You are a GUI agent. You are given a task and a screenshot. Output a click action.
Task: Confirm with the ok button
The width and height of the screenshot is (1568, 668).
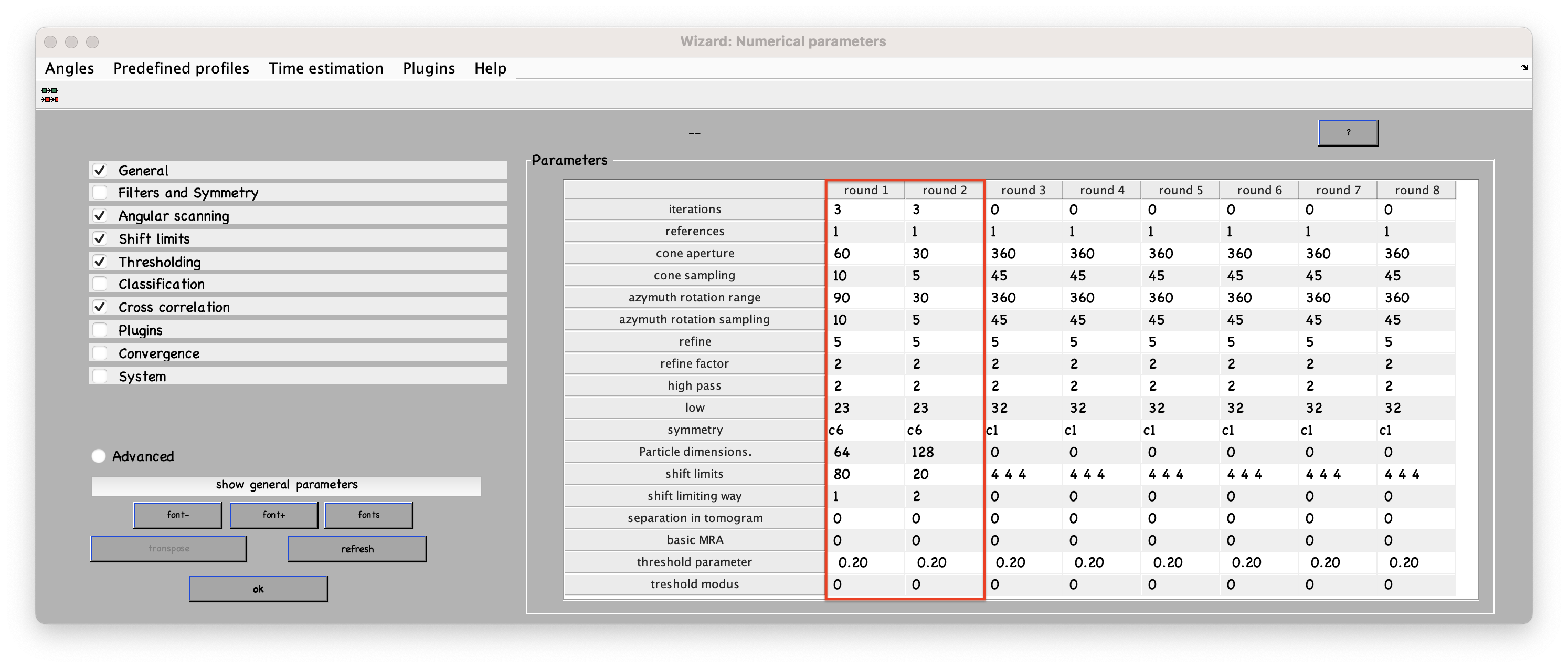258,589
